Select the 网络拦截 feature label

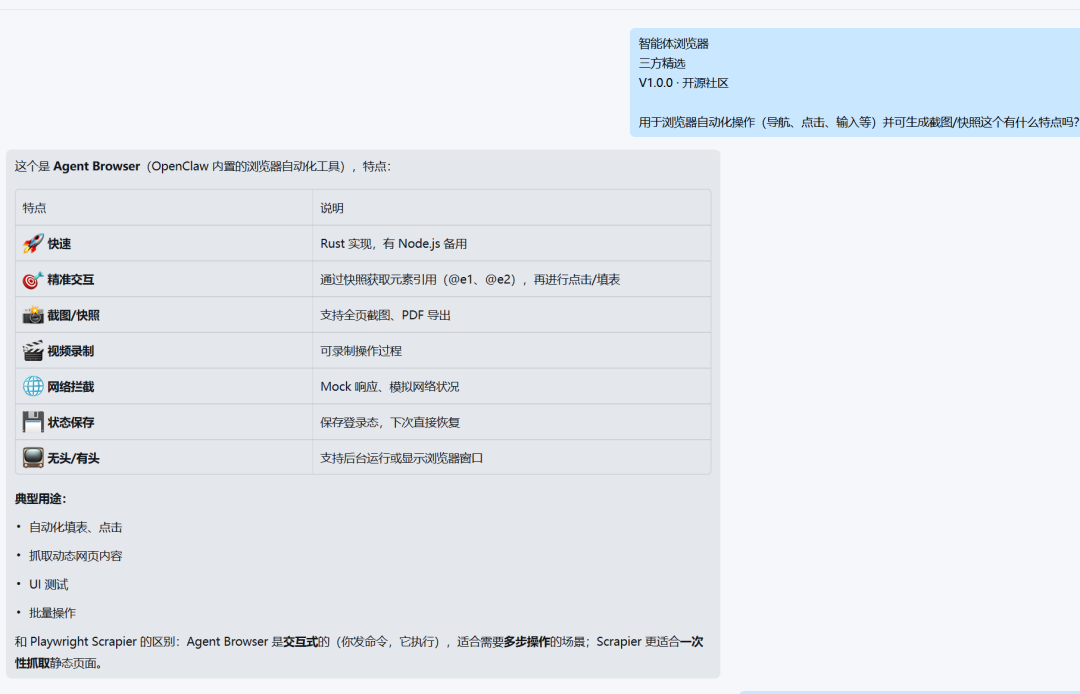coord(71,387)
